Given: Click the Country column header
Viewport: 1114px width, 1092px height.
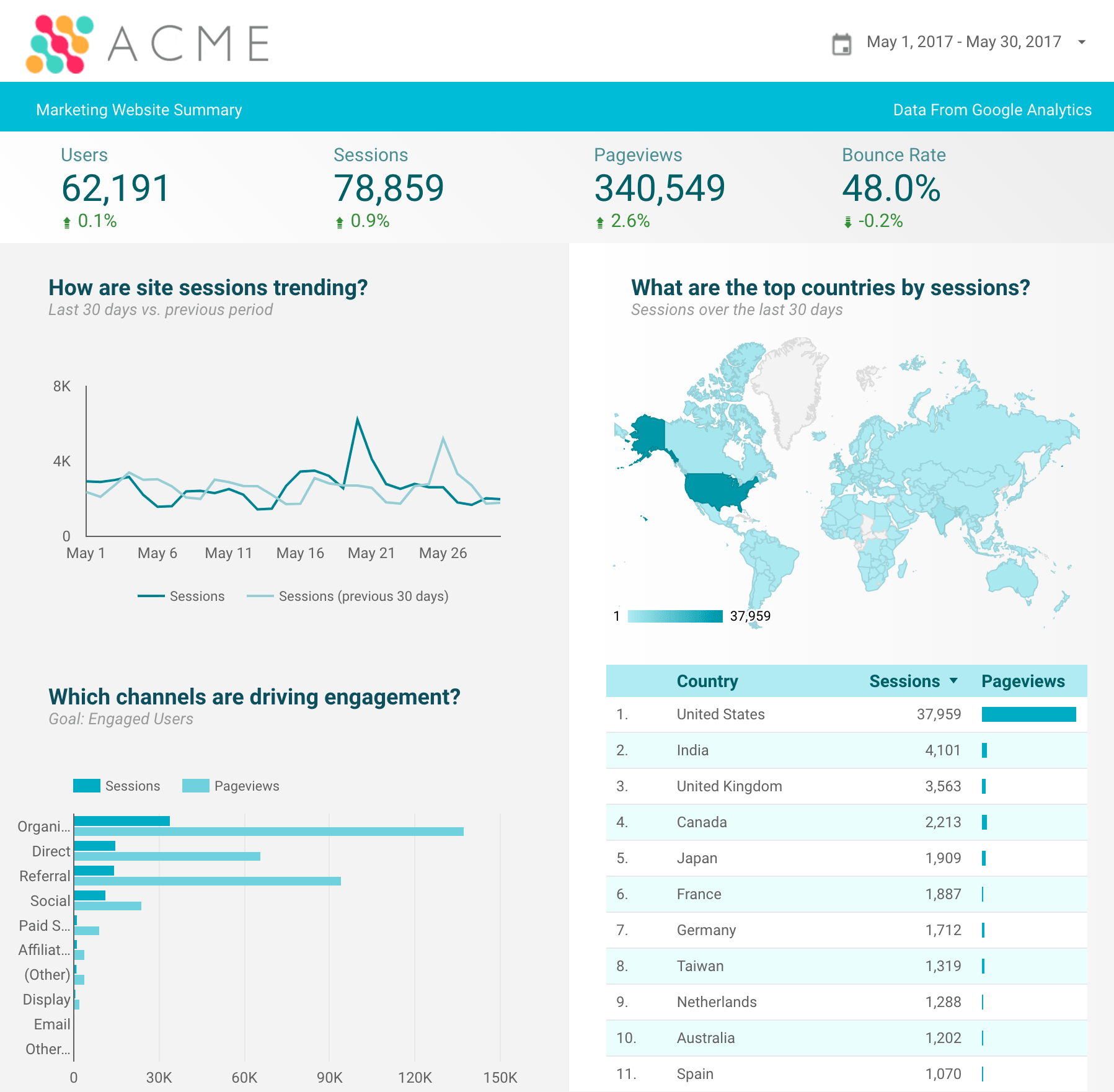Looking at the screenshot, I should click(707, 680).
